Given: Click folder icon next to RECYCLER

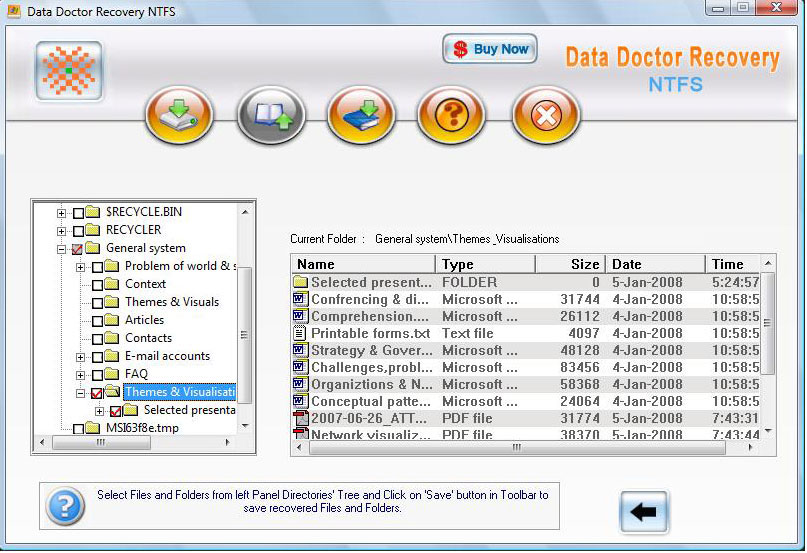Looking at the screenshot, I should coord(93,230).
